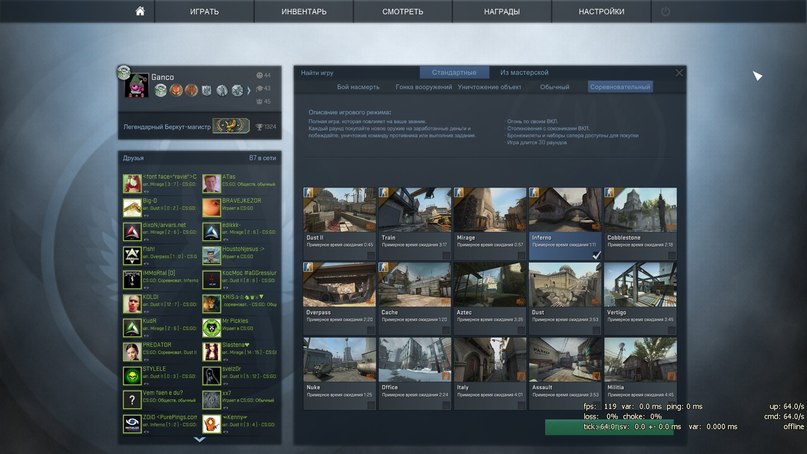Open friend ZOID PurePings avatar
The image size is (807, 454).
[x=132, y=424]
